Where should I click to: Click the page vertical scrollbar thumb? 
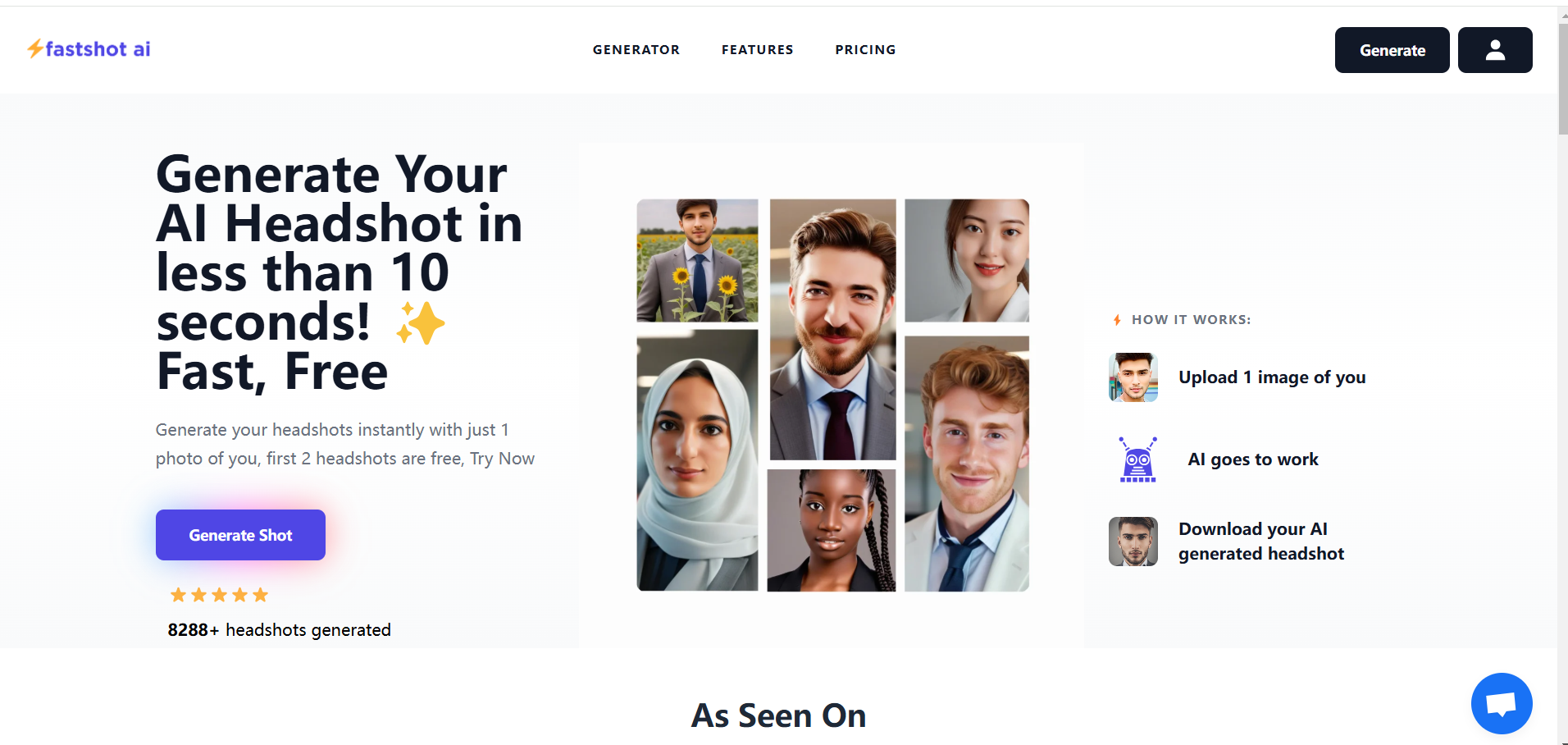coord(1562,78)
